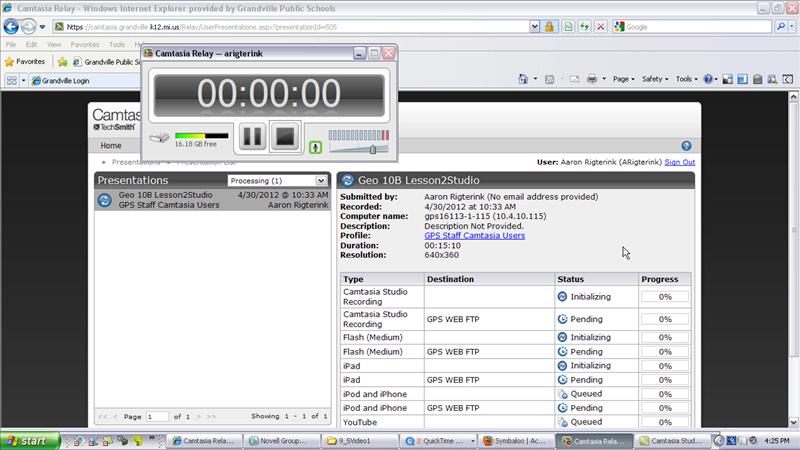Adjust the Camtasia Relay audio level slider
Image resolution: width=800 pixels, height=450 pixels.
coord(372,149)
